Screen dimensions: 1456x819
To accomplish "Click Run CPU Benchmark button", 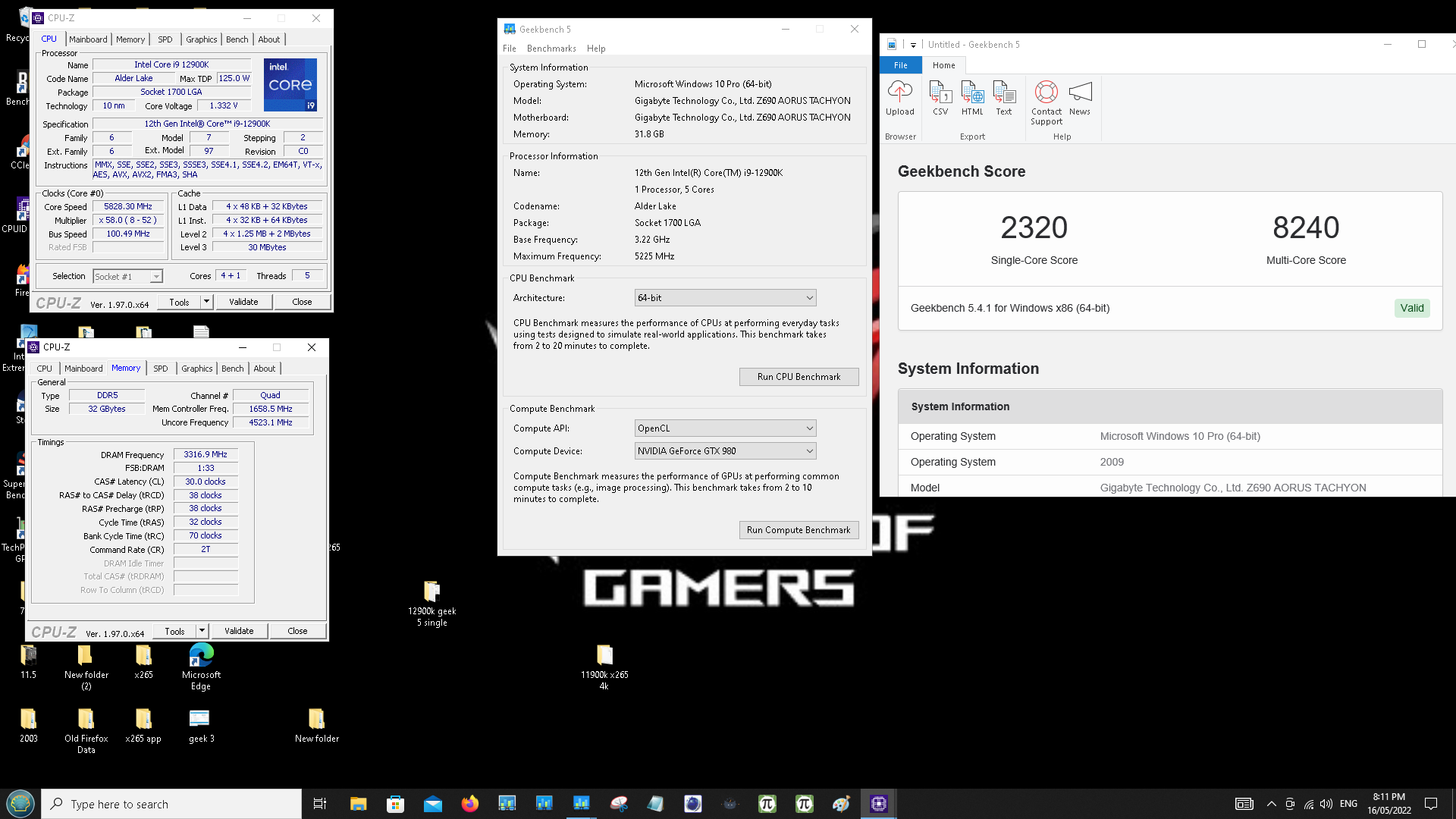I will [799, 377].
